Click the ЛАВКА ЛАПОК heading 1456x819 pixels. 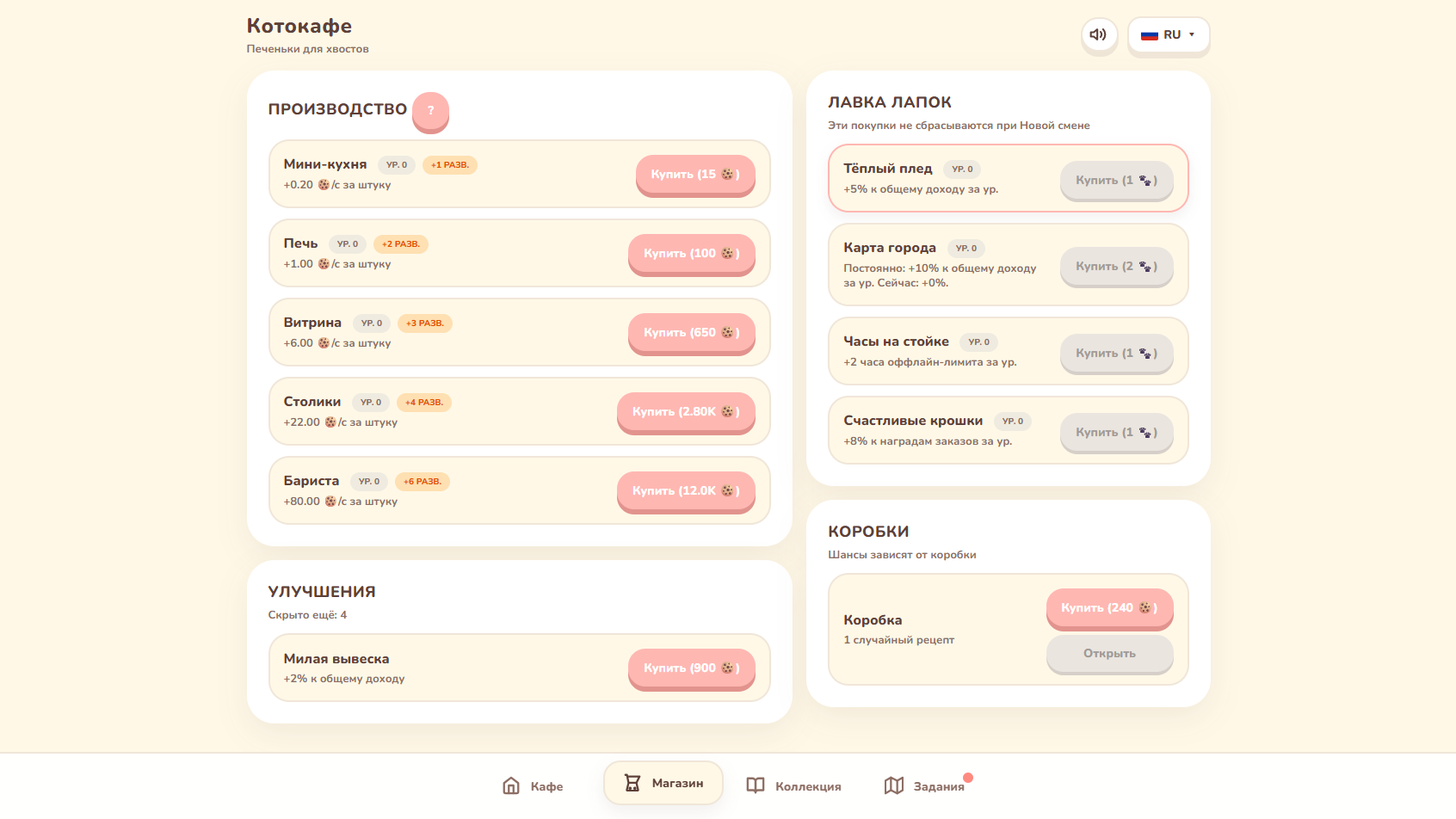tap(890, 102)
